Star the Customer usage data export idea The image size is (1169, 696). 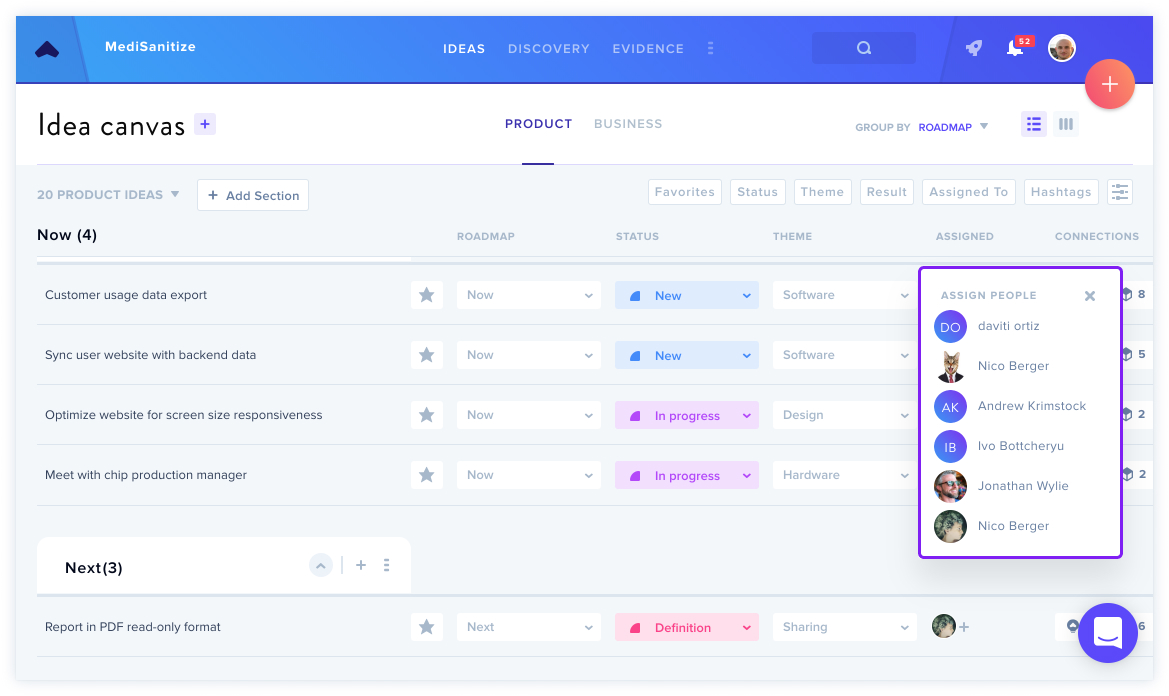tap(426, 295)
